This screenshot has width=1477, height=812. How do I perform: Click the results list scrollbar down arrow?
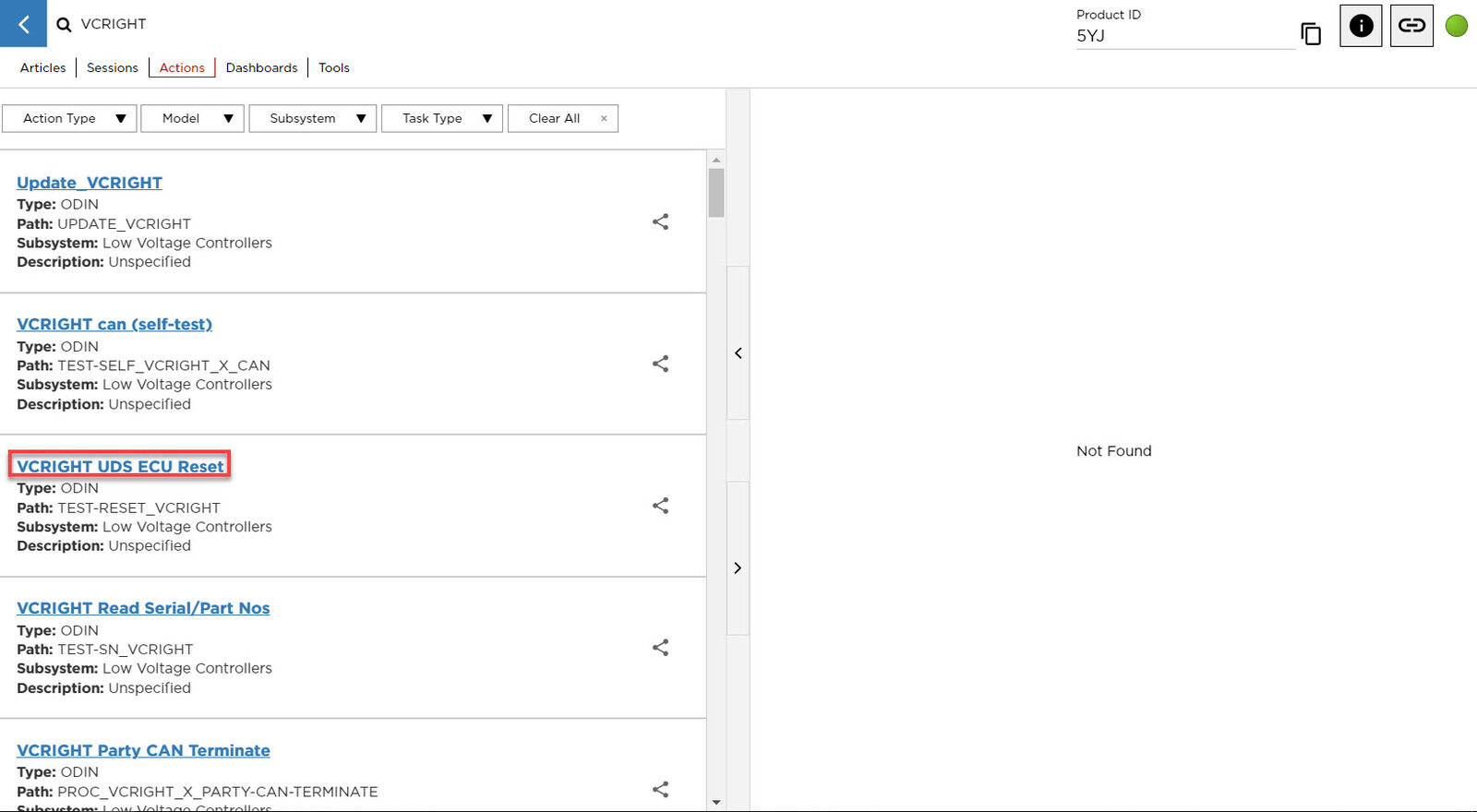pos(716,803)
